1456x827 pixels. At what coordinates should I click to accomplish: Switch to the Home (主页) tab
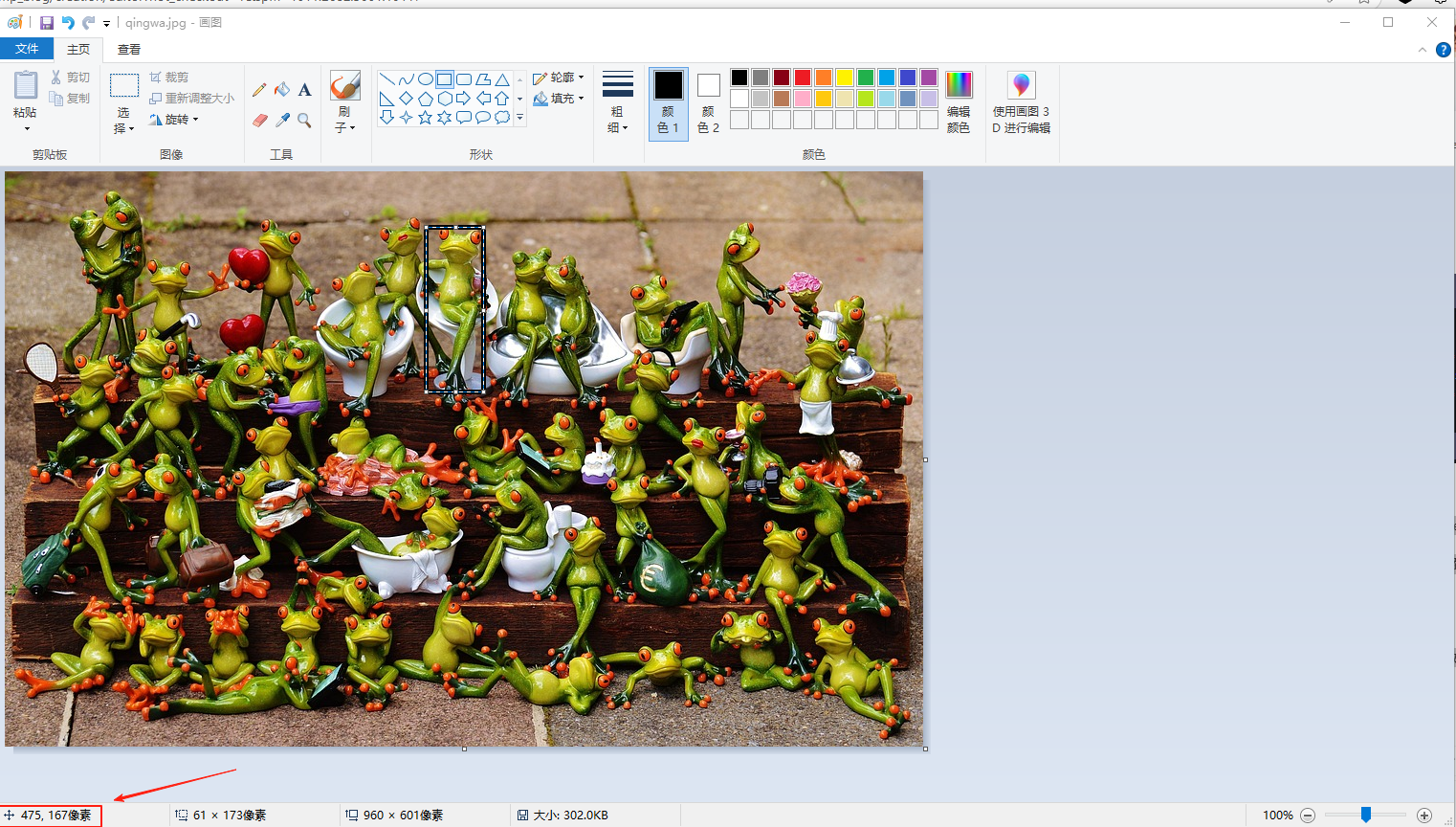pos(78,49)
